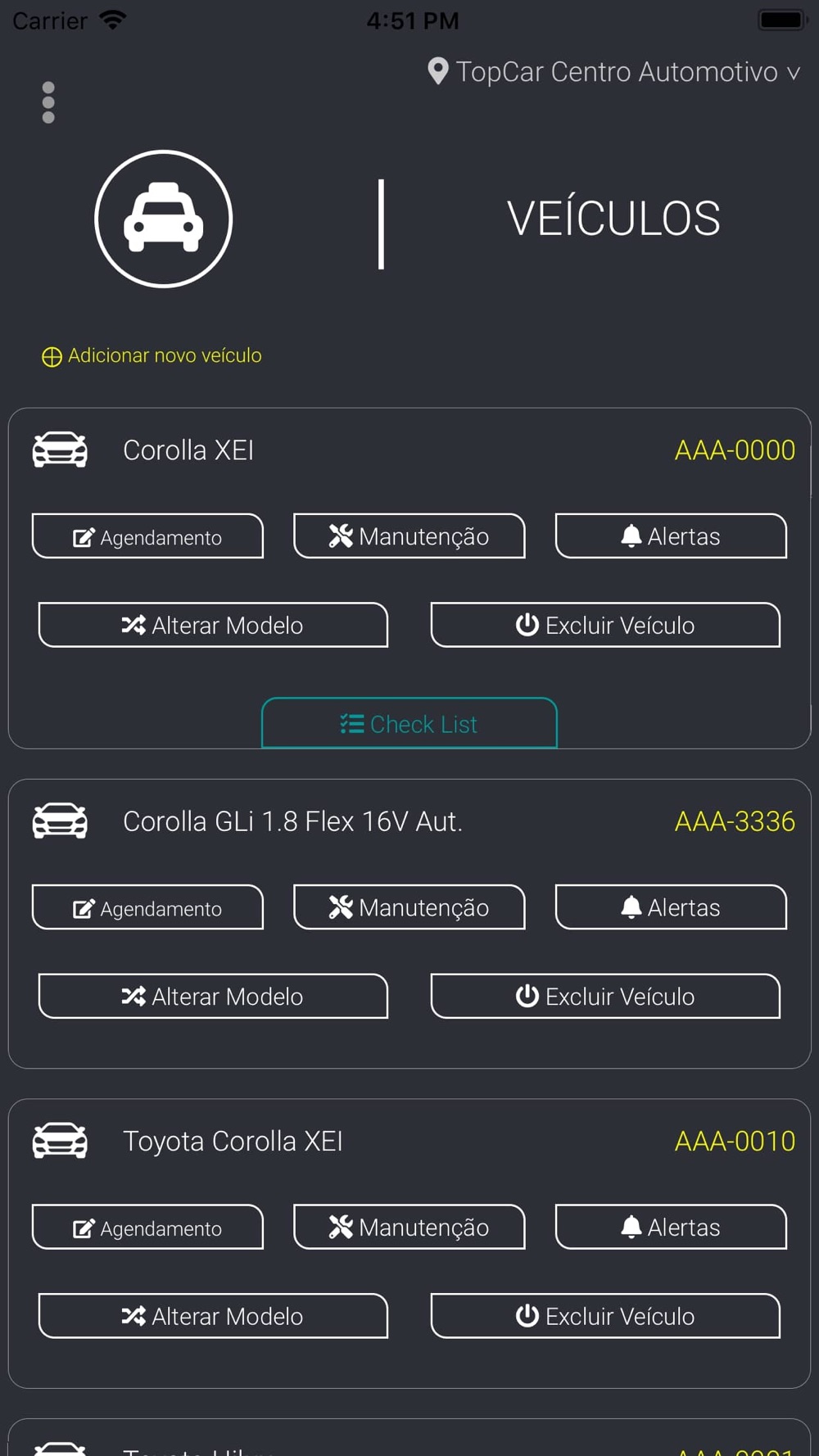View Alertas for plate AAA-0000
819x1456 pixels.
(x=671, y=536)
